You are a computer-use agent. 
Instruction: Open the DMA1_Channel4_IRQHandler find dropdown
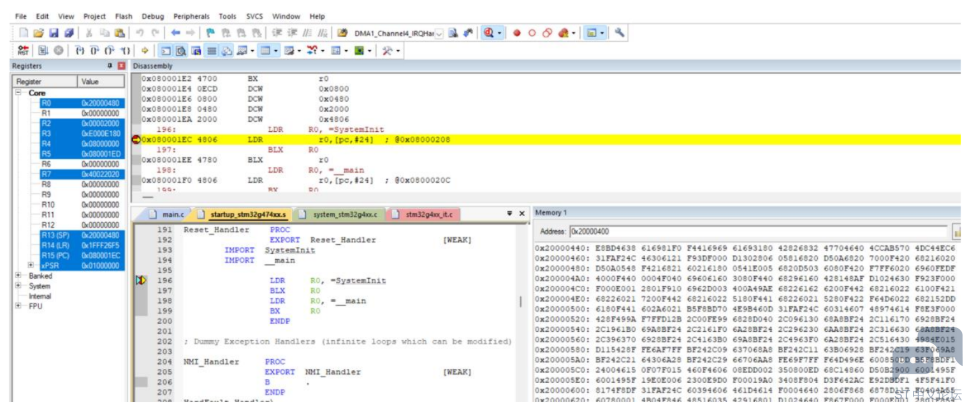click(x=439, y=33)
